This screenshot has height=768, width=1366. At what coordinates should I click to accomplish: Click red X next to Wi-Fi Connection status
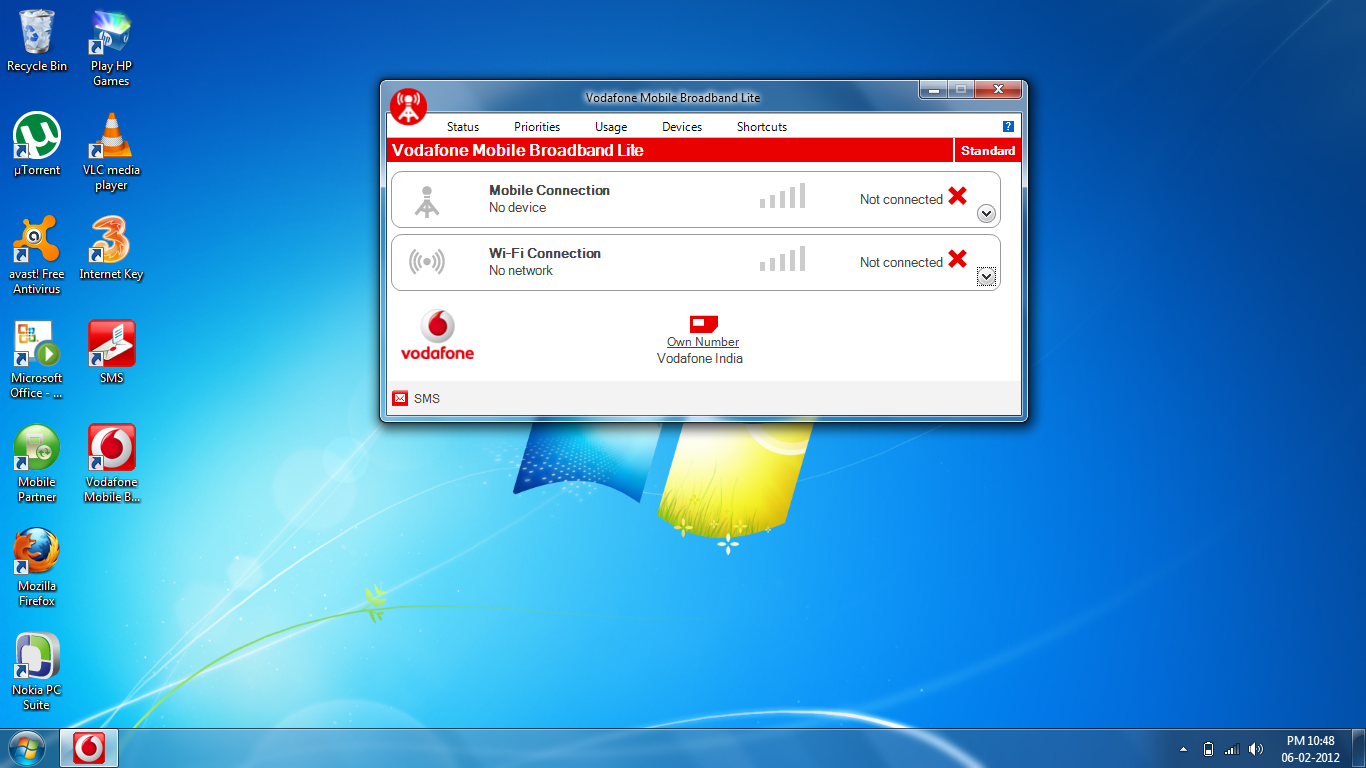[957, 259]
